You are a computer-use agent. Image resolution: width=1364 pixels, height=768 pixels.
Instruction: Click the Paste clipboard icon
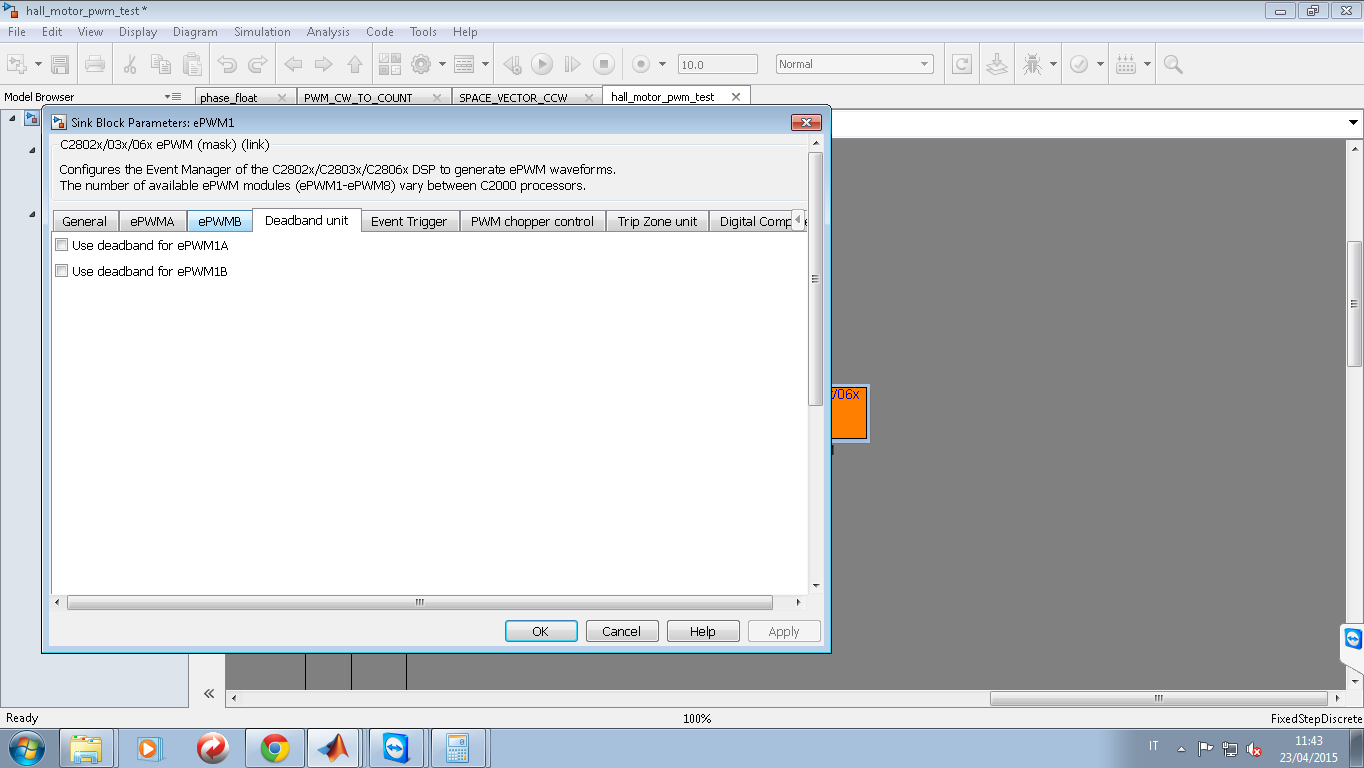tap(192, 64)
